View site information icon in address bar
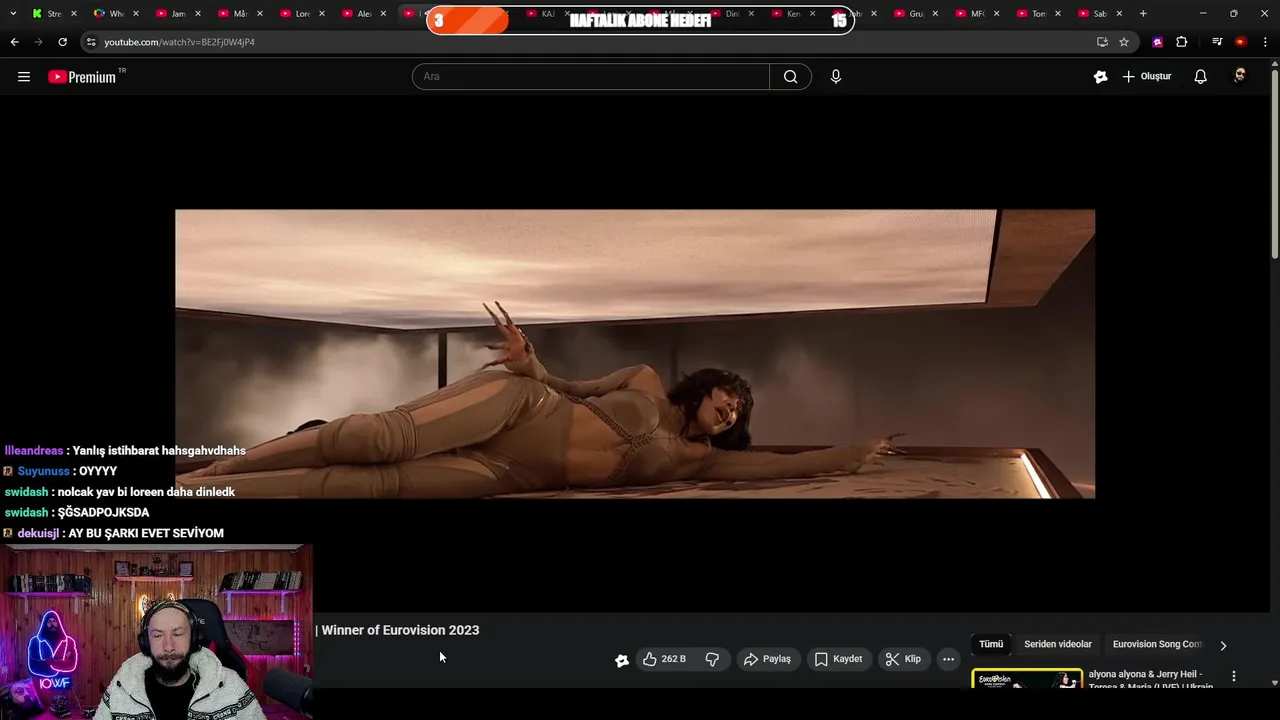This screenshot has height=720, width=1280. (x=91, y=42)
